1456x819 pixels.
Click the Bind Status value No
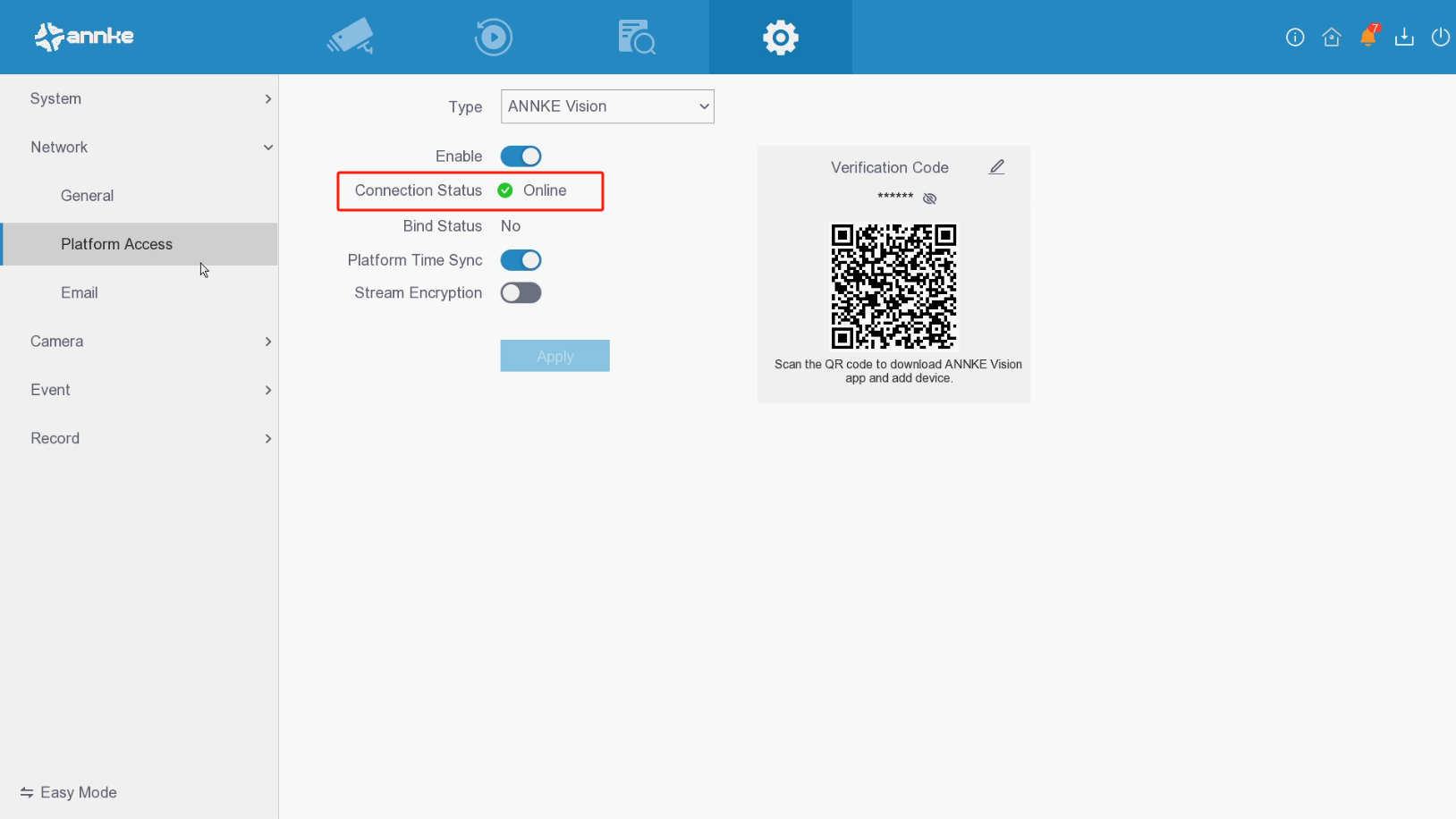point(511,226)
